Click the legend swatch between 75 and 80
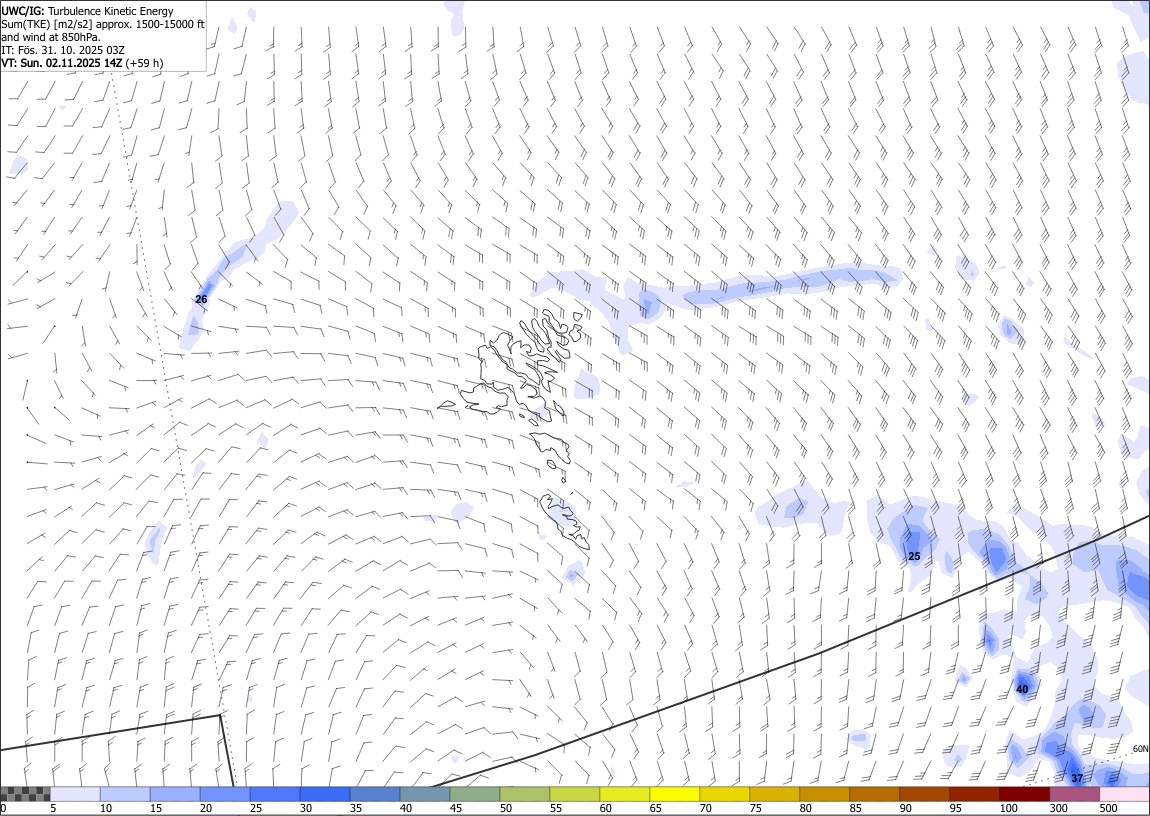The width and height of the screenshot is (1150, 816). tap(774, 794)
